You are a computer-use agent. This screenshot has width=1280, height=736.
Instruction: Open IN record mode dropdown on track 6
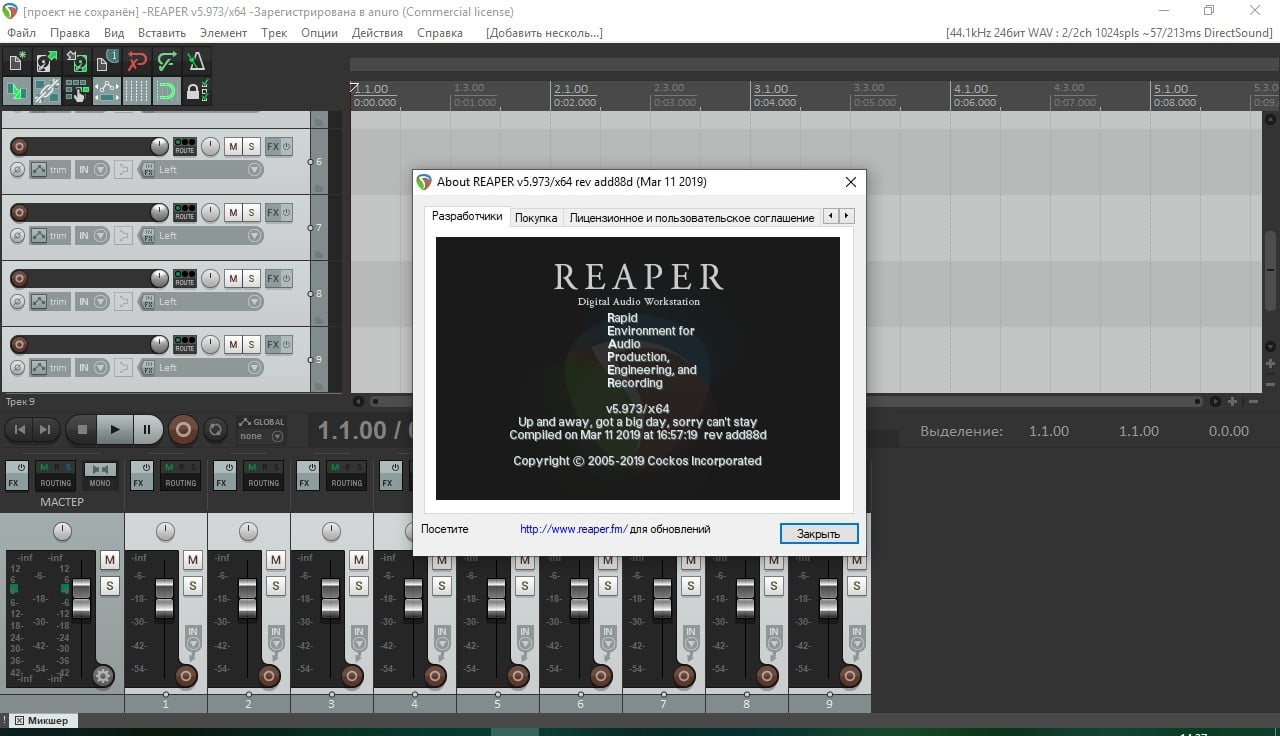(x=92, y=170)
